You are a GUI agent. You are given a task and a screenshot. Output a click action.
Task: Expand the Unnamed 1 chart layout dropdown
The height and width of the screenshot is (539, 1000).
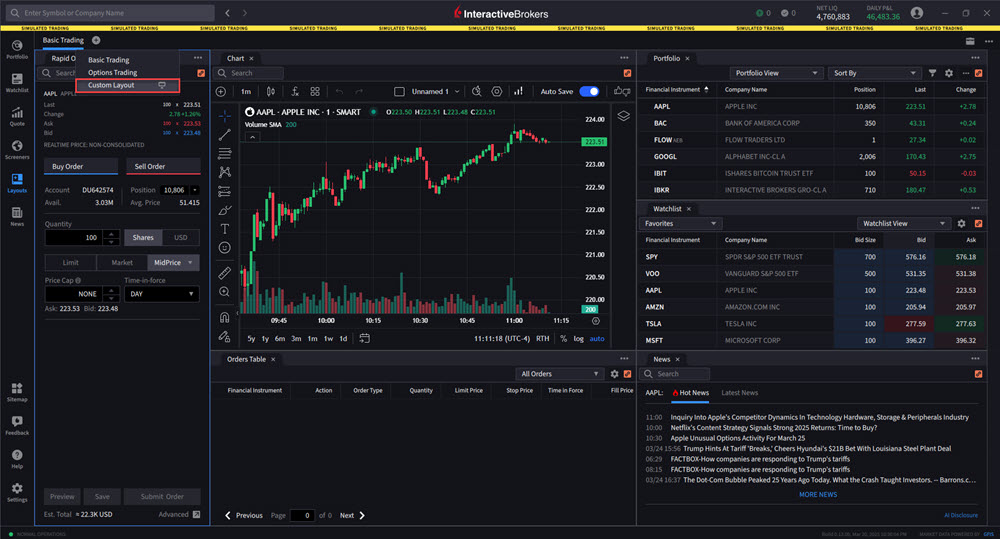[x=457, y=91]
